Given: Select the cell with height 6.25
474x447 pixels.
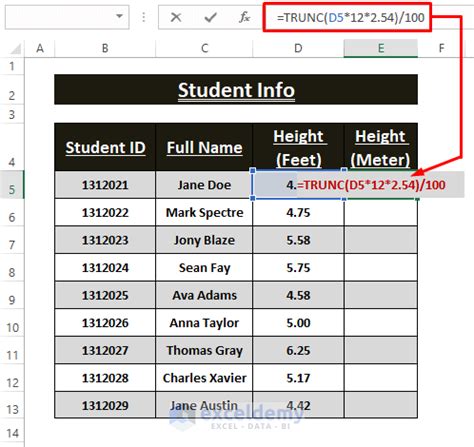Looking at the screenshot, I should [298, 350].
